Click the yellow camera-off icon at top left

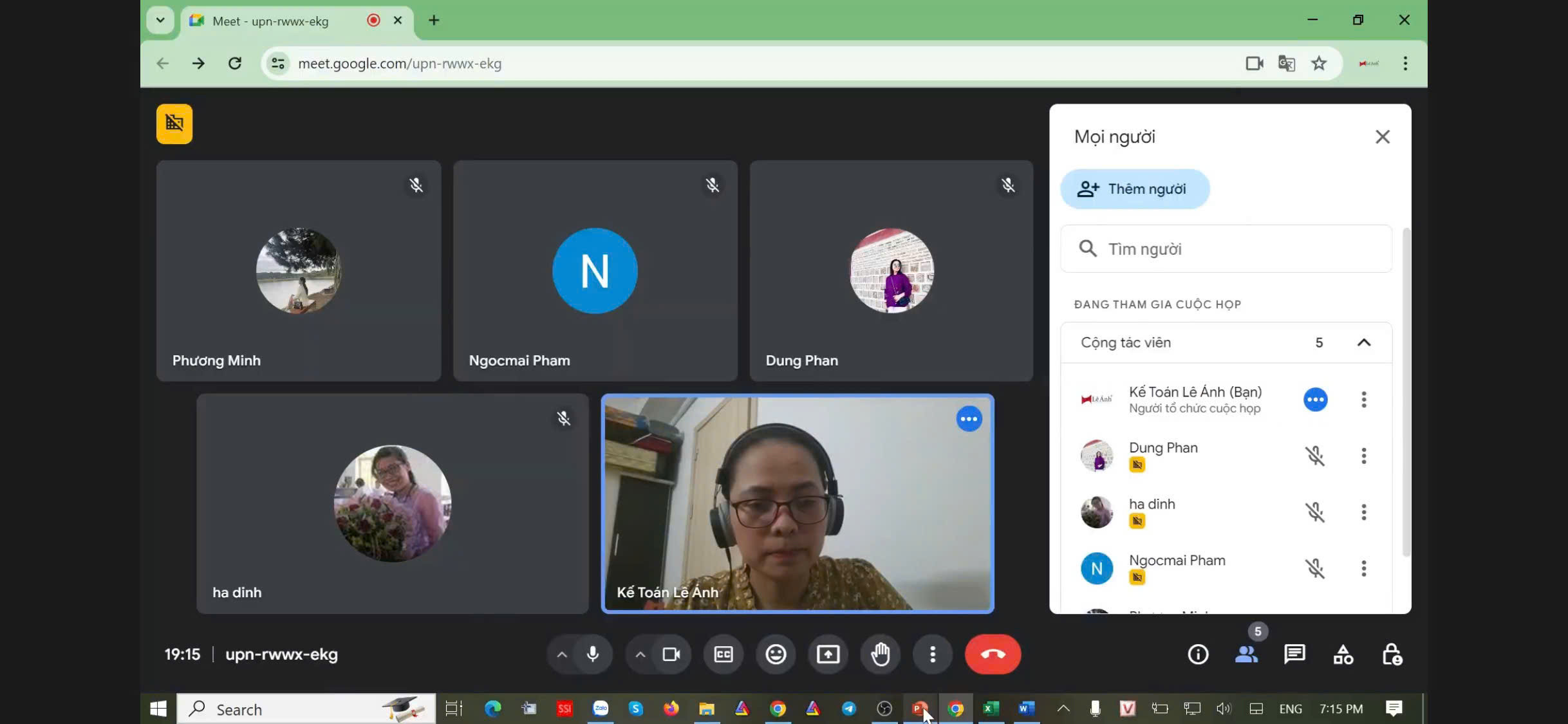pyautogui.click(x=174, y=124)
